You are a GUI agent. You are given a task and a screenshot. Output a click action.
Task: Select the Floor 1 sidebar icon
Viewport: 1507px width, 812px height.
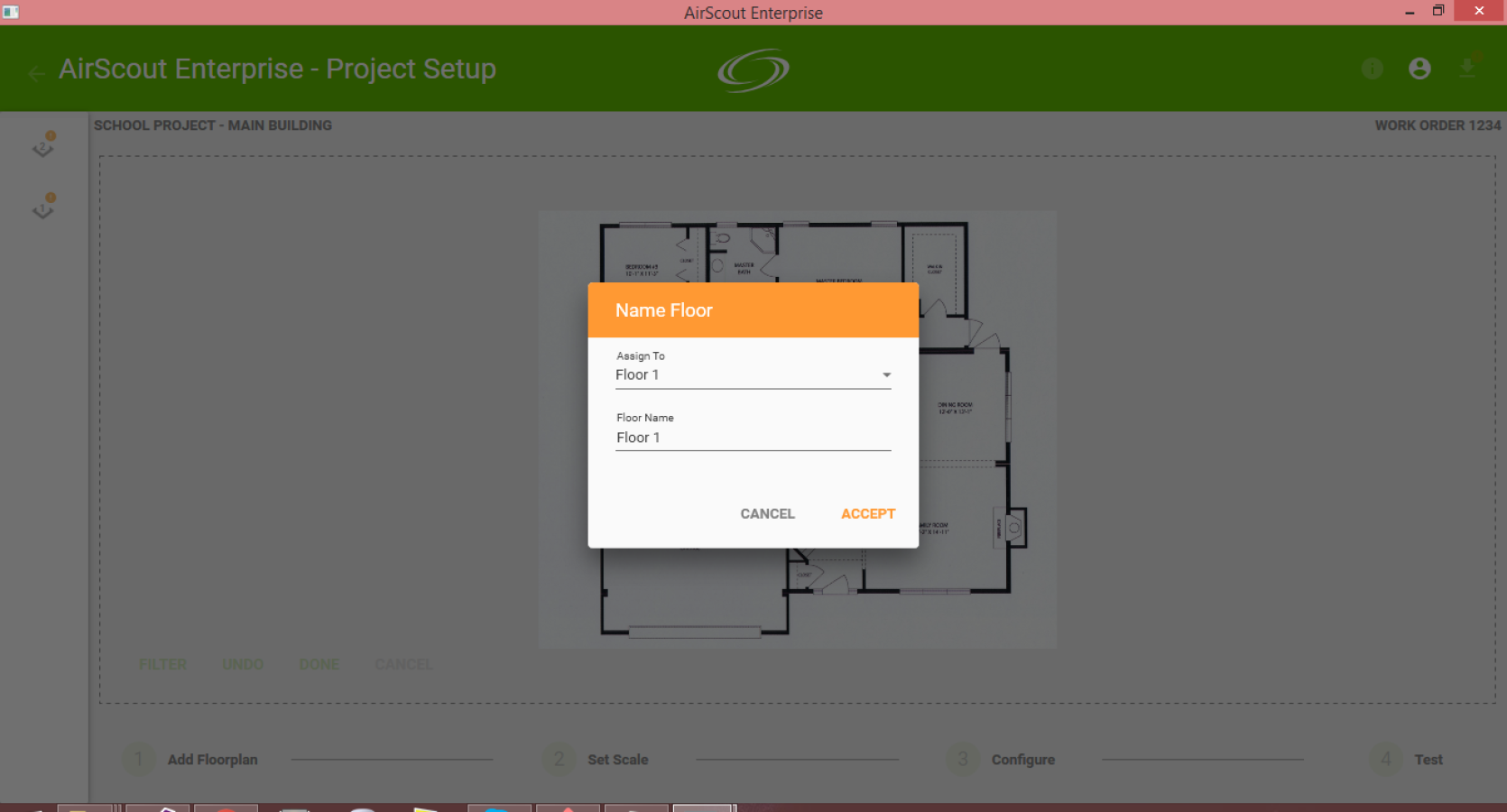point(43,207)
